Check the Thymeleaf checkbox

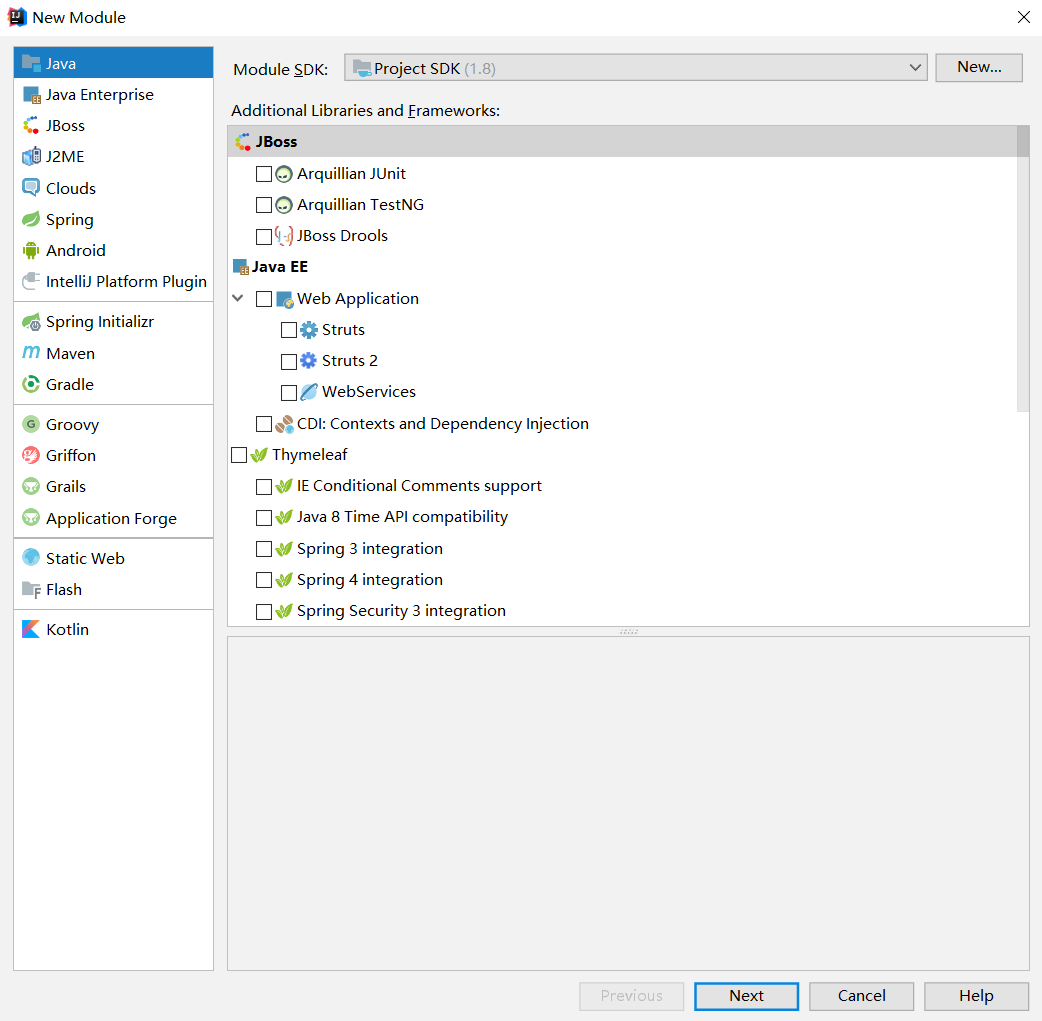click(239, 455)
